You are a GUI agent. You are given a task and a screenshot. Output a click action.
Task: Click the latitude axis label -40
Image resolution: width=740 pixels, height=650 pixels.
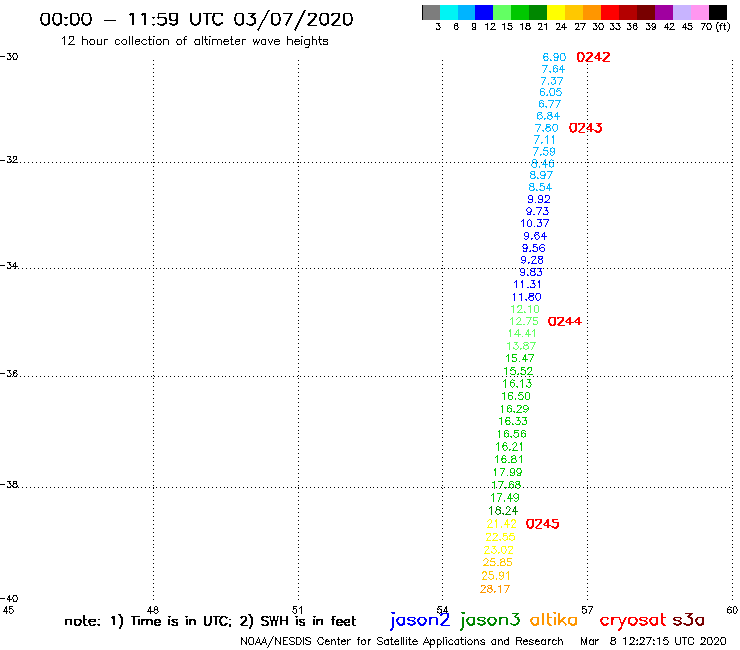coord(9,599)
